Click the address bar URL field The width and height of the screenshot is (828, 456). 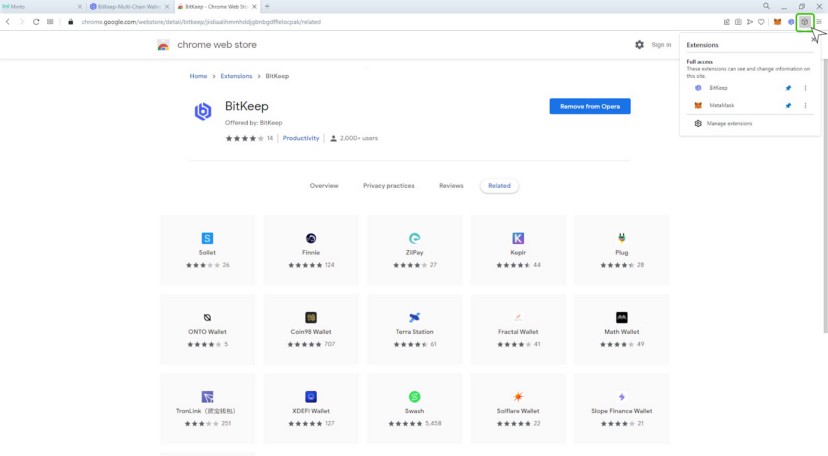click(x=201, y=22)
